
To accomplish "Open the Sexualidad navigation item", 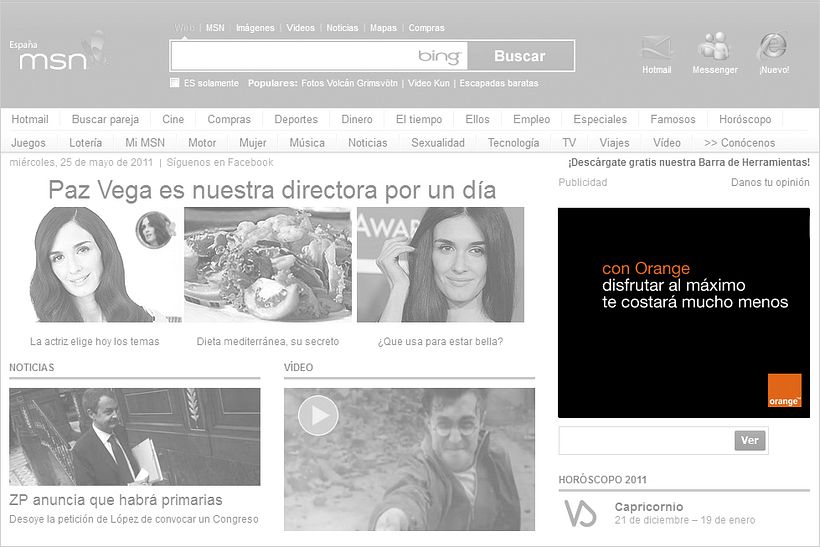I will click(438, 143).
